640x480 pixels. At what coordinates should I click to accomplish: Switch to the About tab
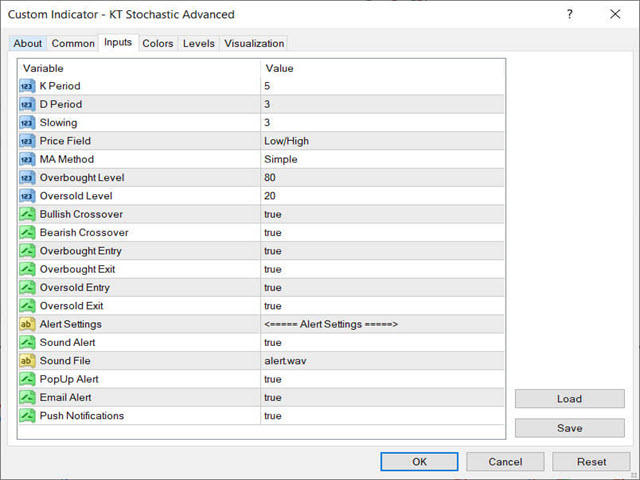click(x=28, y=43)
